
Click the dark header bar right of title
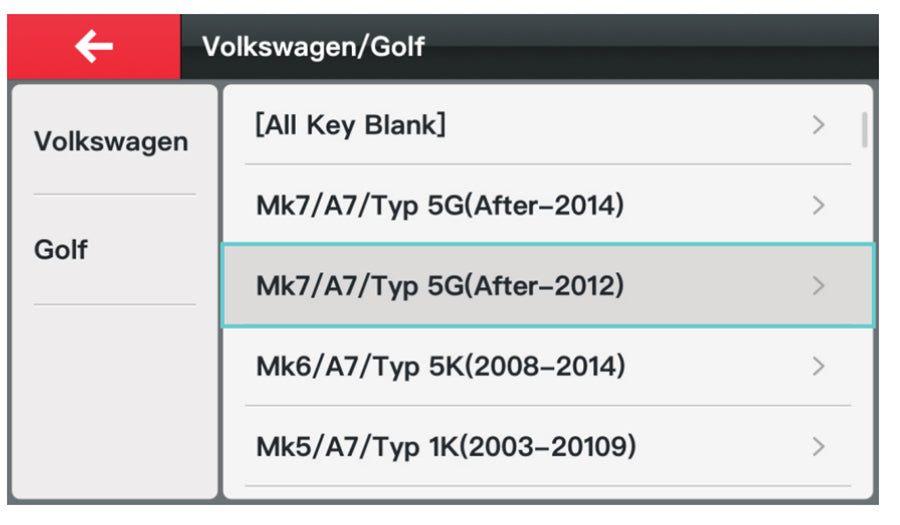tap(650, 46)
